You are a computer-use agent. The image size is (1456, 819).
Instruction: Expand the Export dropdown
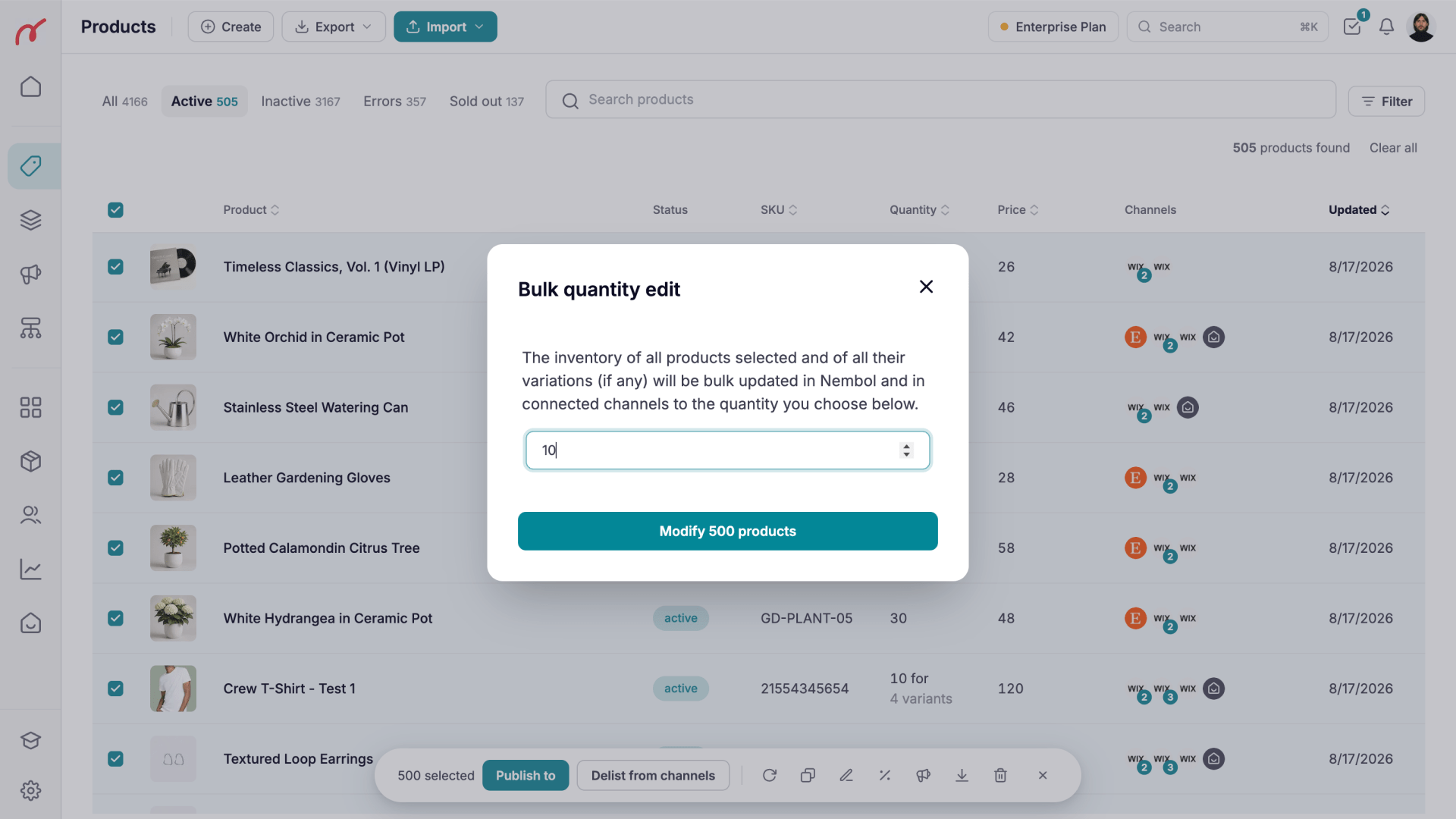(334, 27)
